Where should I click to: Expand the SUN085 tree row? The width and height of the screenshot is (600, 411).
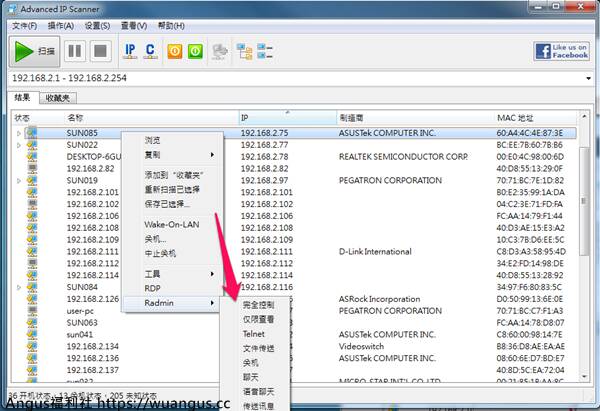pyautogui.click(x=18, y=134)
